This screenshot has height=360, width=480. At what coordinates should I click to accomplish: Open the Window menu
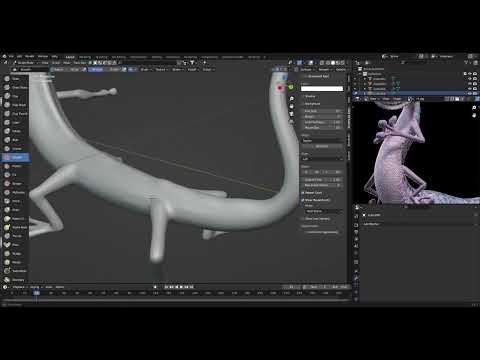(43, 56)
